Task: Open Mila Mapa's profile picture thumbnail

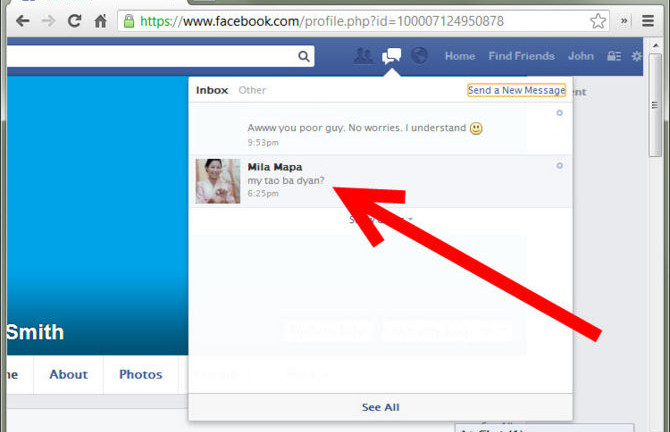Action: (x=218, y=181)
